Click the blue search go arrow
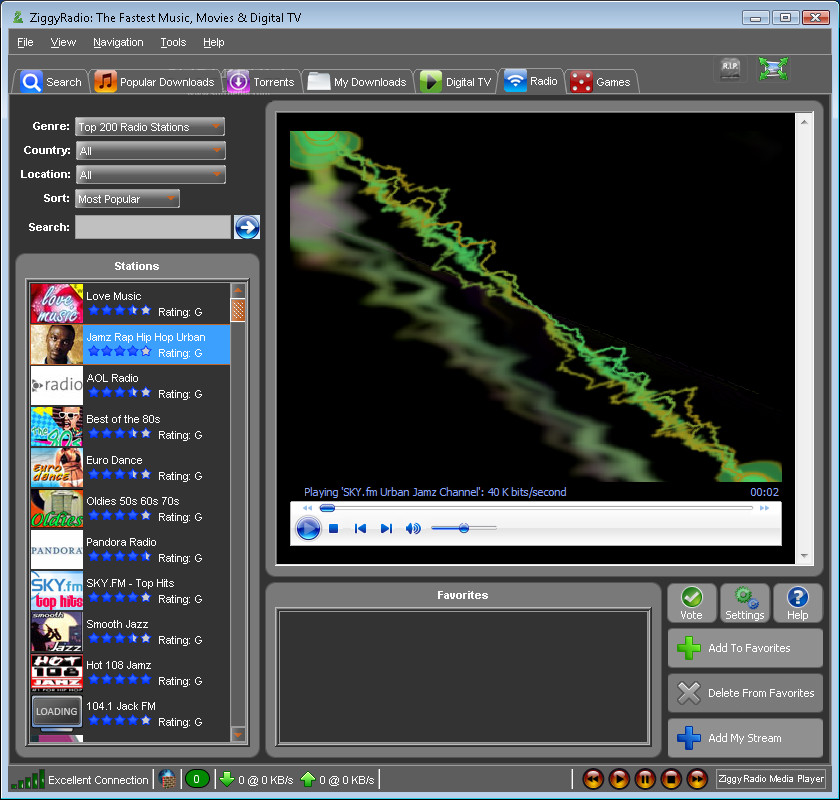Screen dimensions: 840x800 (x=247, y=227)
